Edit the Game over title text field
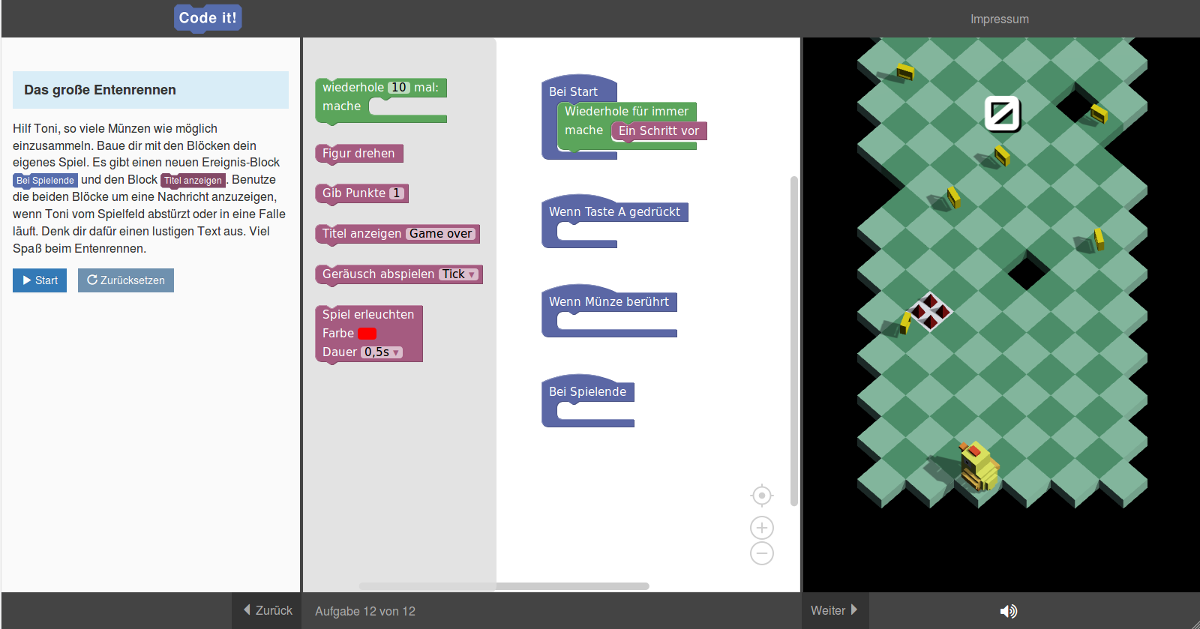The width and height of the screenshot is (1200, 629). pyautogui.click(x=441, y=234)
